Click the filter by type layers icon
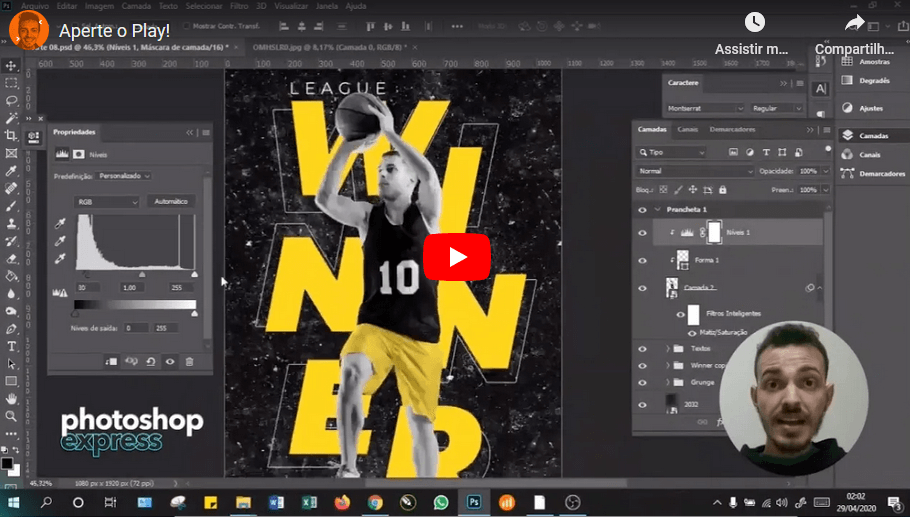The image size is (910, 517). [766, 152]
